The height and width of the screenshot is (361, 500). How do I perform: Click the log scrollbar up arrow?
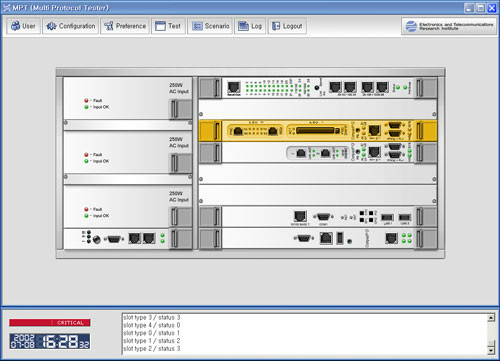(491, 318)
